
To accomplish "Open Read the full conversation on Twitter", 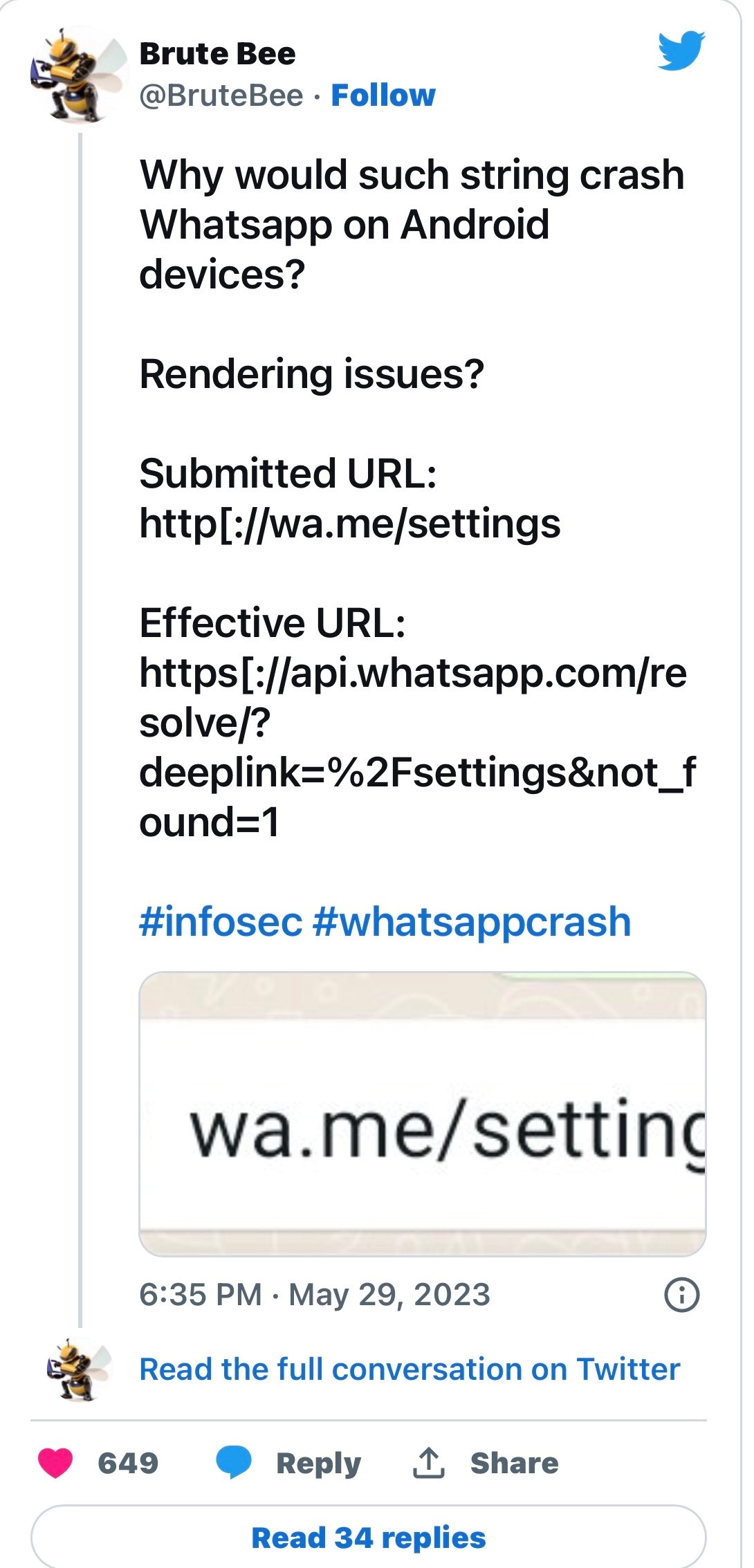I will [410, 1369].
